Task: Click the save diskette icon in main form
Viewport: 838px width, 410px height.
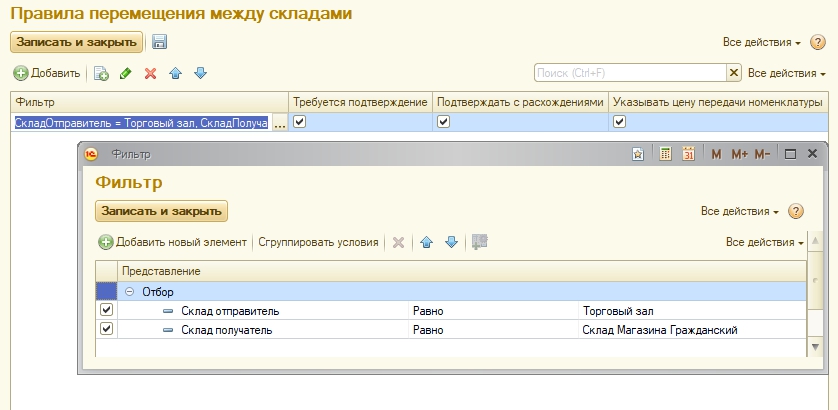Action: pyautogui.click(x=160, y=42)
